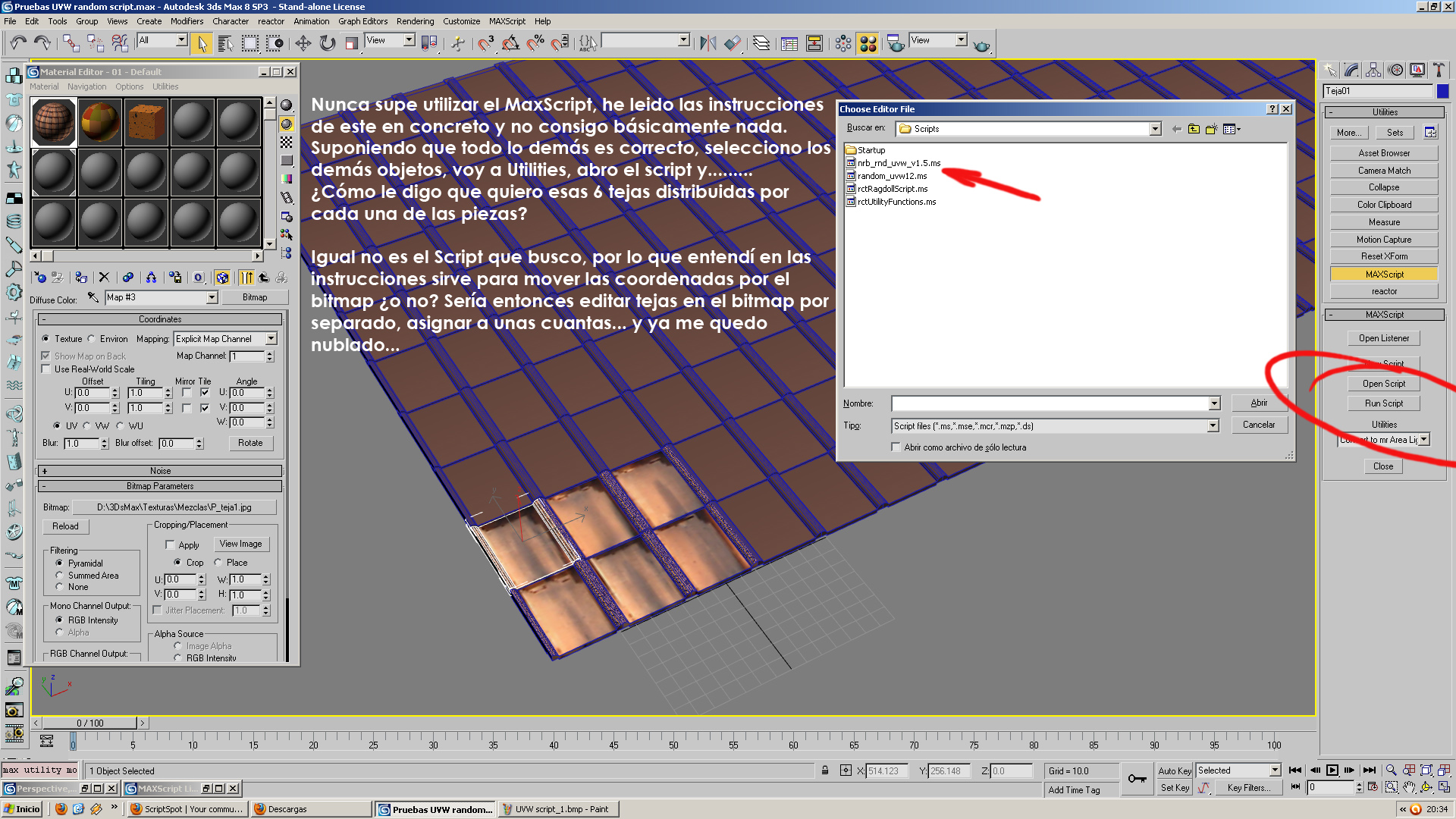Select the Environ mapping radio button
The height and width of the screenshot is (819, 1456).
coord(92,339)
